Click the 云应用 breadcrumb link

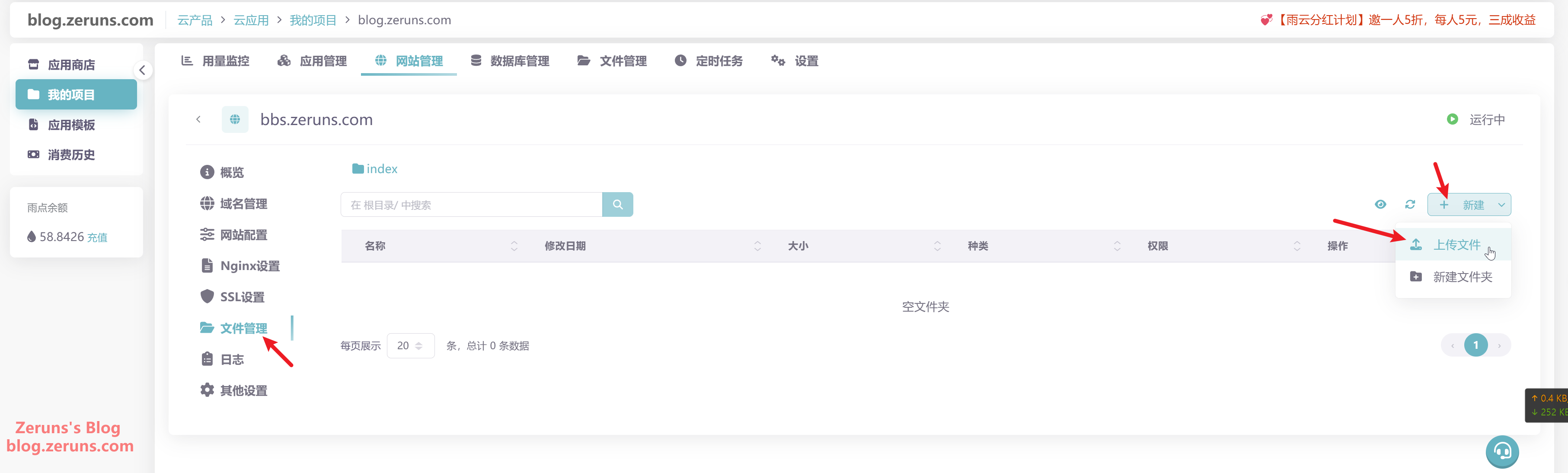252,20
